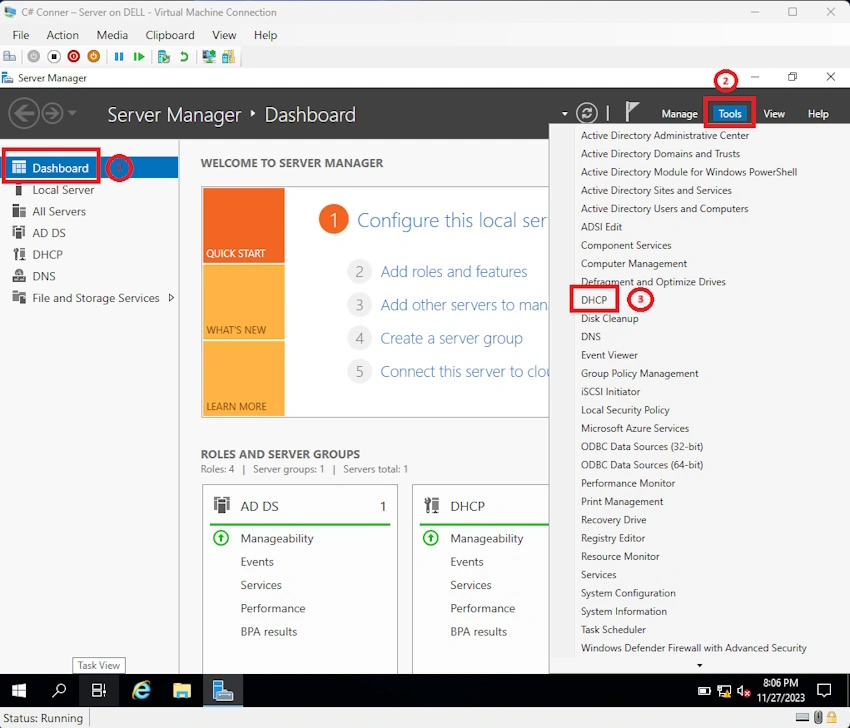Expand File and Storage Services arrow
The height and width of the screenshot is (728, 850).
click(171, 298)
